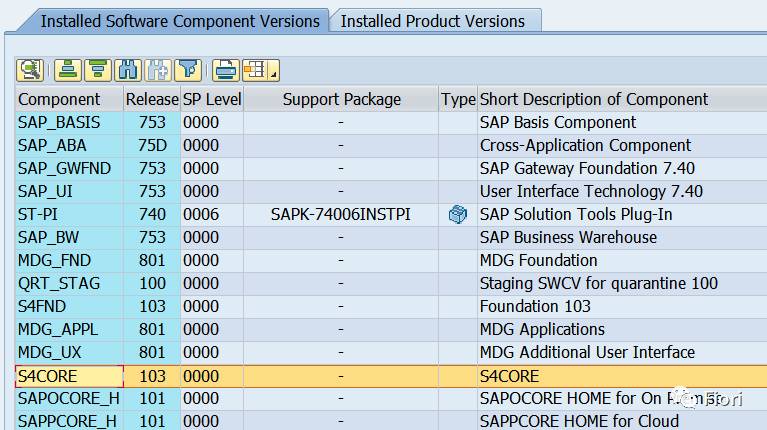The height and width of the screenshot is (430, 767).
Task: Select the SAP_UI component cell
Action: coord(69,191)
